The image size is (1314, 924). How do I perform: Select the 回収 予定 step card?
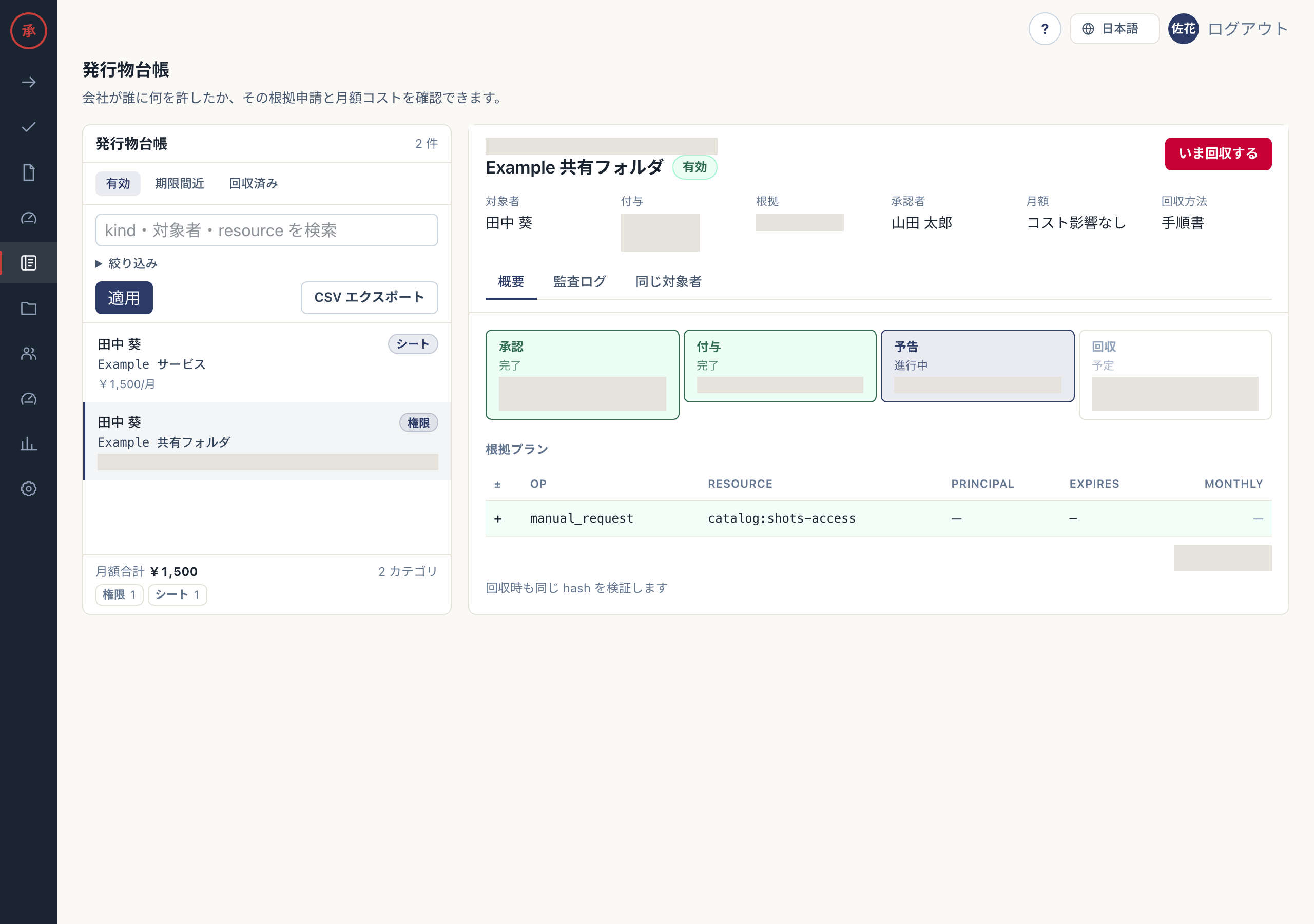[x=1175, y=375]
